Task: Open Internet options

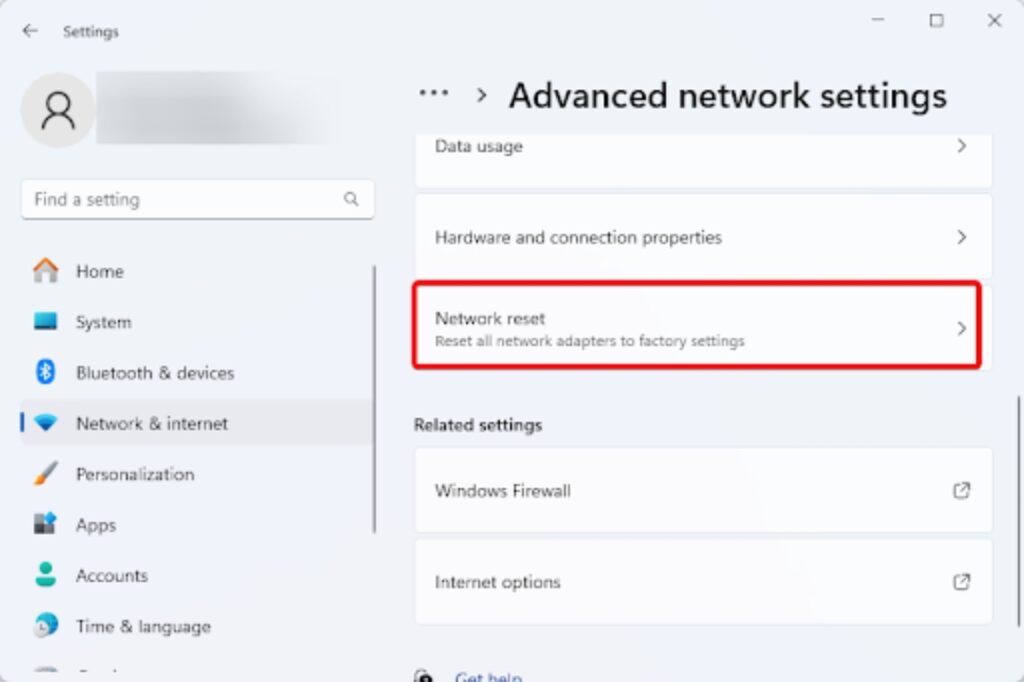Action: point(498,582)
